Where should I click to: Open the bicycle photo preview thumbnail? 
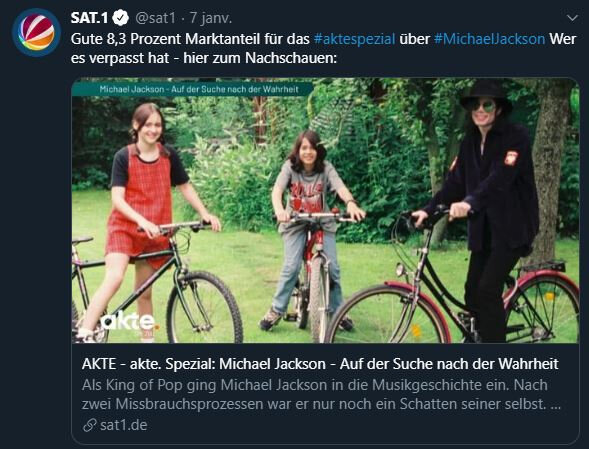click(325, 210)
